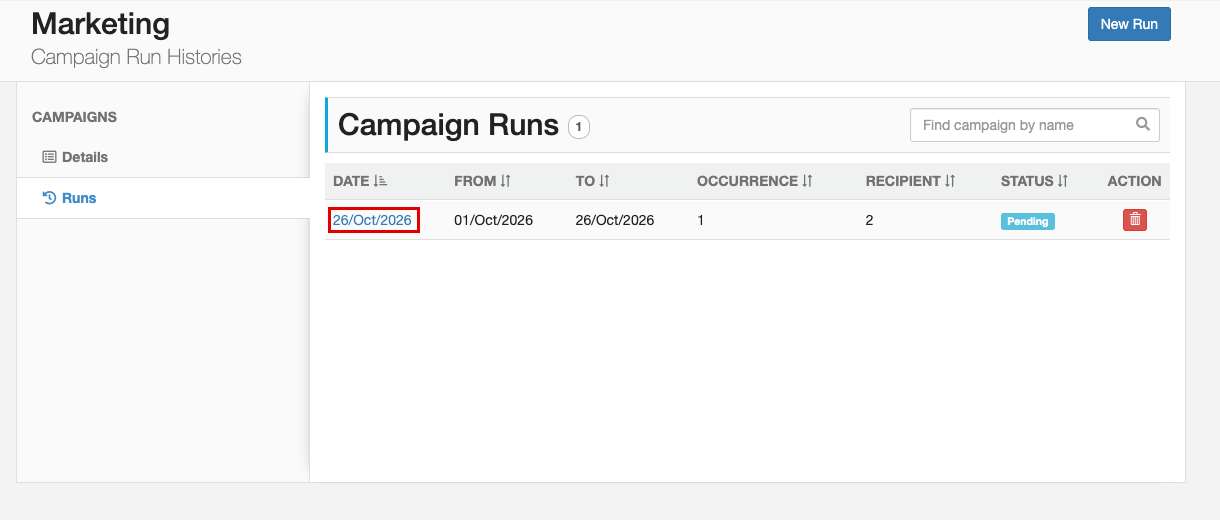The width and height of the screenshot is (1220, 520).
Task: Click the Marketing page title
Action: tap(101, 24)
